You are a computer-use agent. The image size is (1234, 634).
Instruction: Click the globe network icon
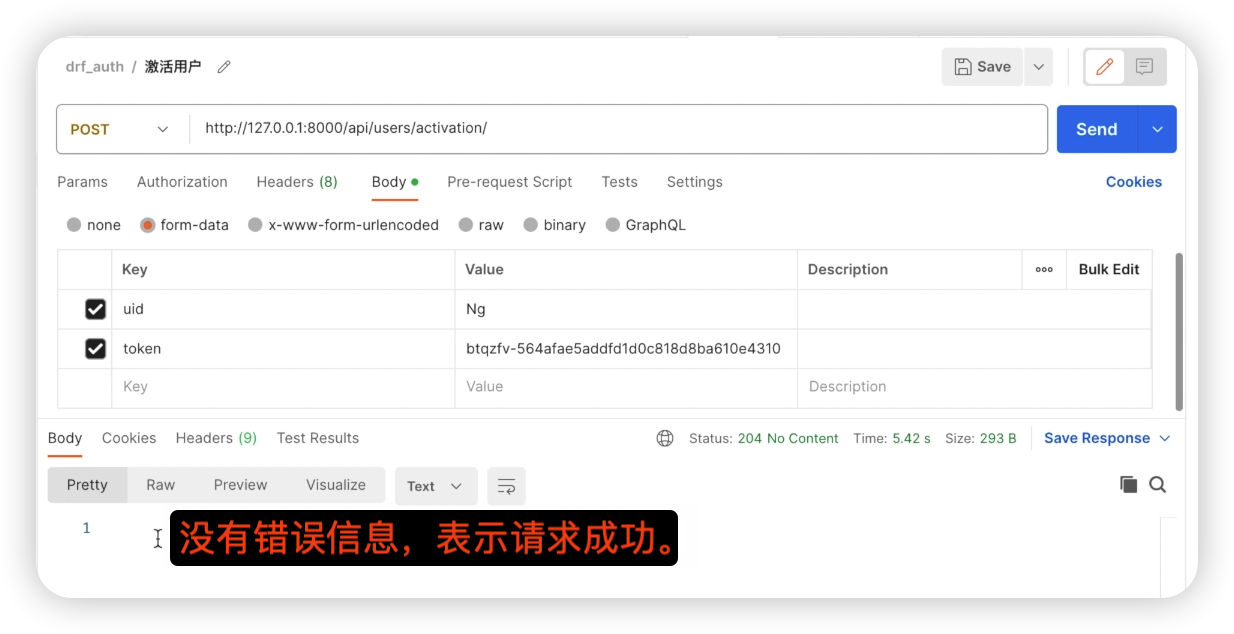pos(665,438)
